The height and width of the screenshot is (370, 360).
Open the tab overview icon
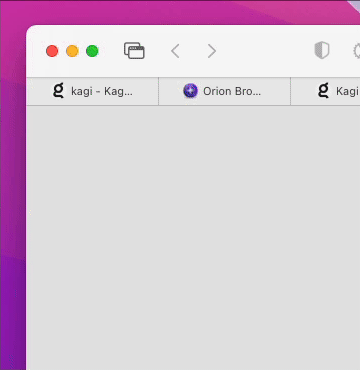coord(134,51)
